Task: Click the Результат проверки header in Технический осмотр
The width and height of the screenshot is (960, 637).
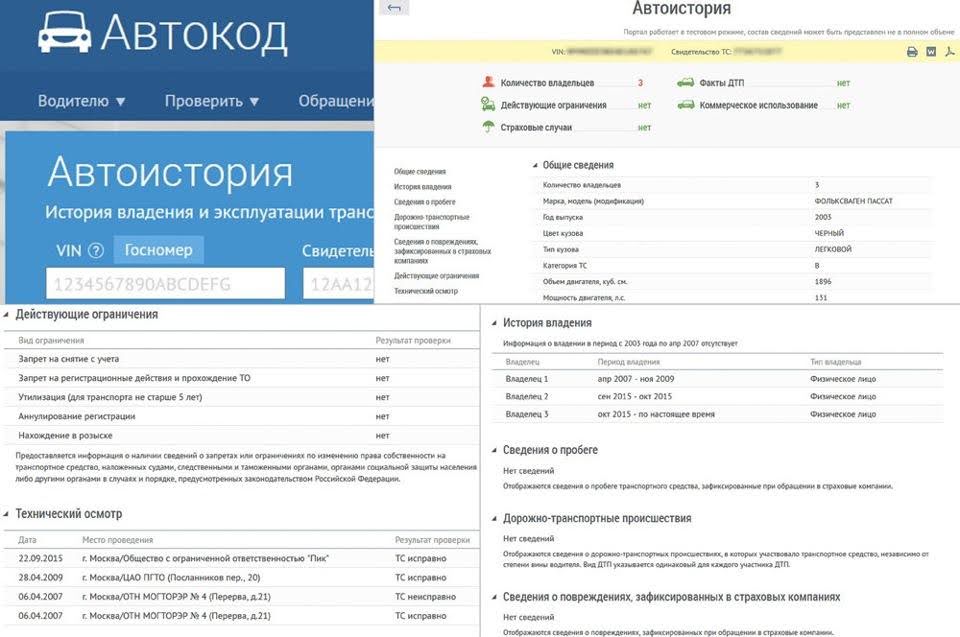Action: click(432, 540)
